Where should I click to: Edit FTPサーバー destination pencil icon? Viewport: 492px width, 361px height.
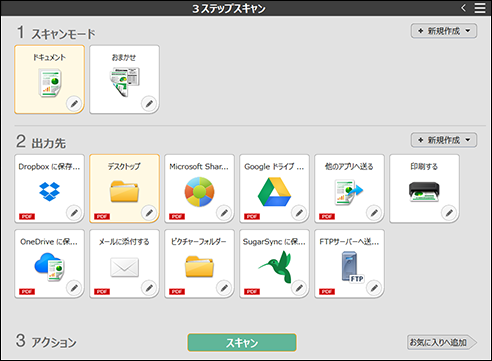(x=374, y=288)
